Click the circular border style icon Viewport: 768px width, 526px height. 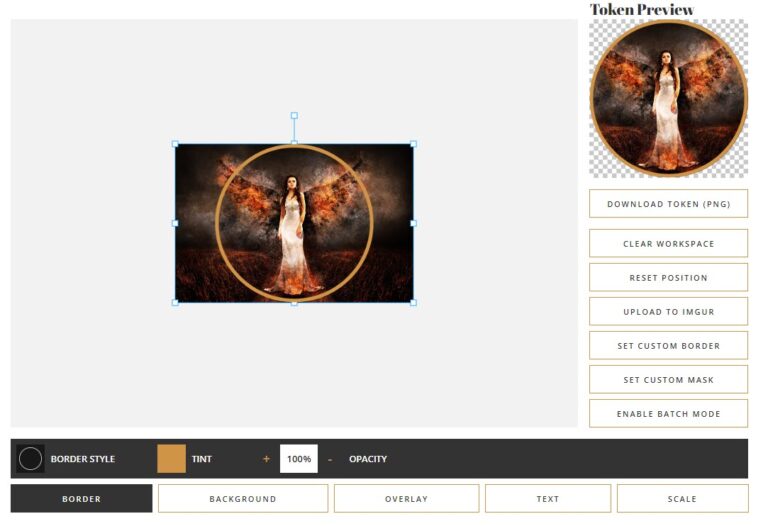tap(31, 459)
